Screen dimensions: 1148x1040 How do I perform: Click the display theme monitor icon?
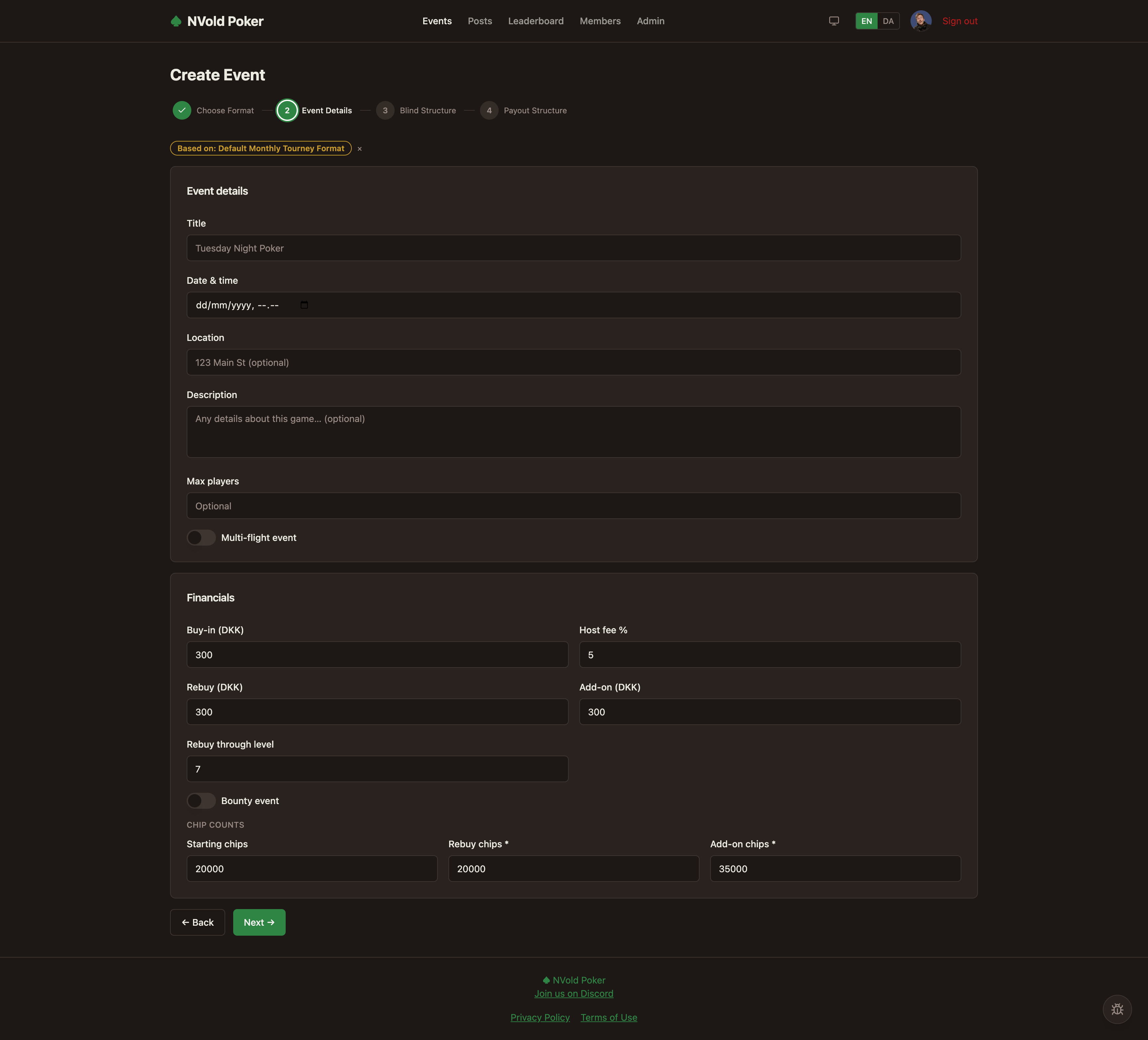coord(834,21)
